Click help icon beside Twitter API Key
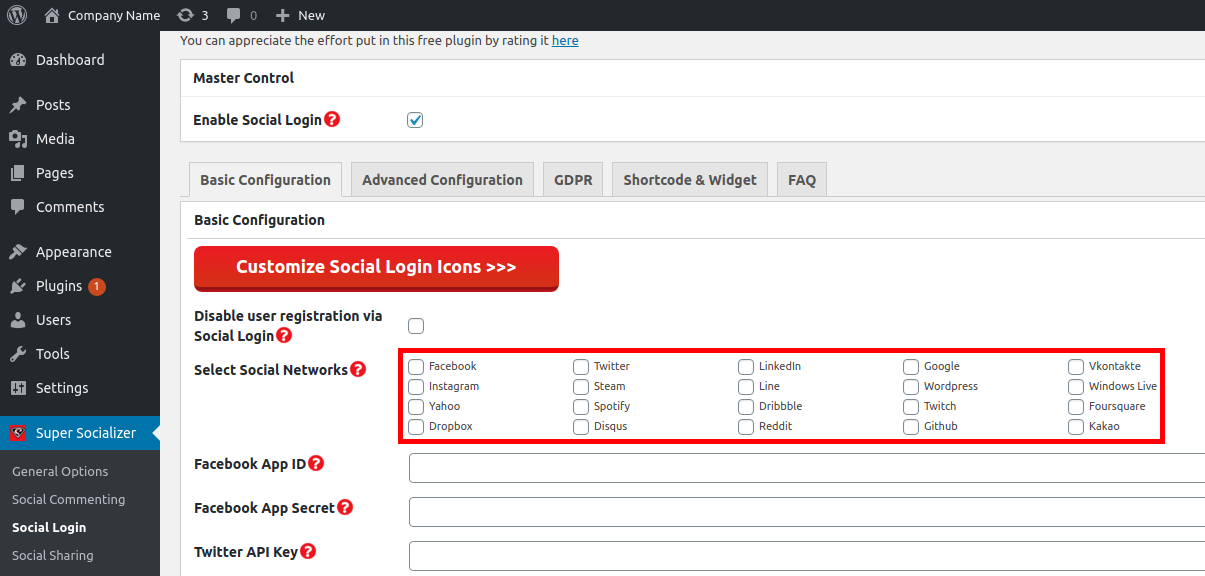The image size is (1205, 576). [x=308, y=551]
